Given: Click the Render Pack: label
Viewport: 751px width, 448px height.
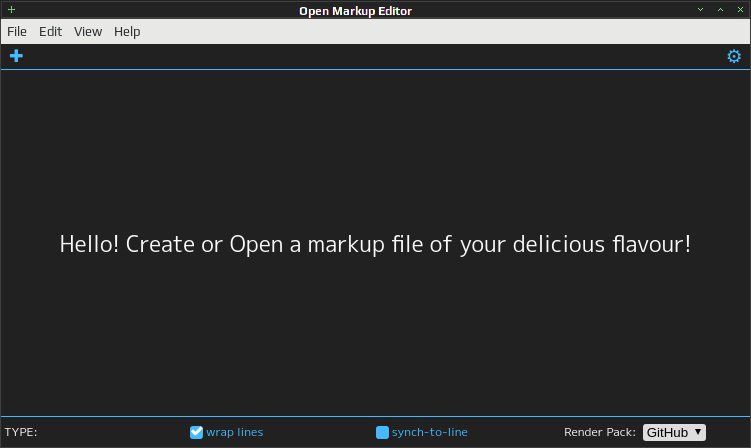Looking at the screenshot, I should click(600, 432).
